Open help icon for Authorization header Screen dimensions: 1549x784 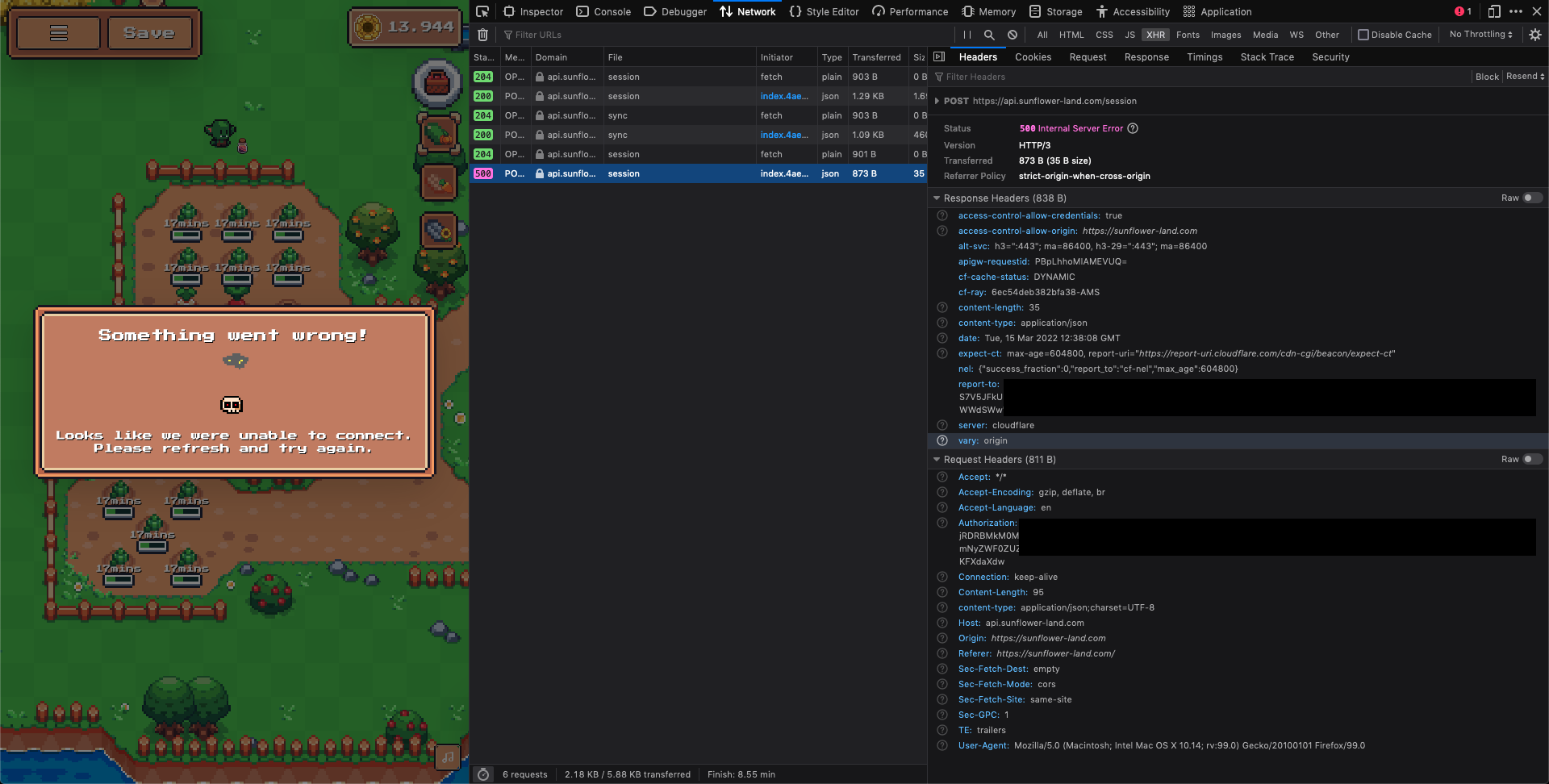pyautogui.click(x=942, y=523)
